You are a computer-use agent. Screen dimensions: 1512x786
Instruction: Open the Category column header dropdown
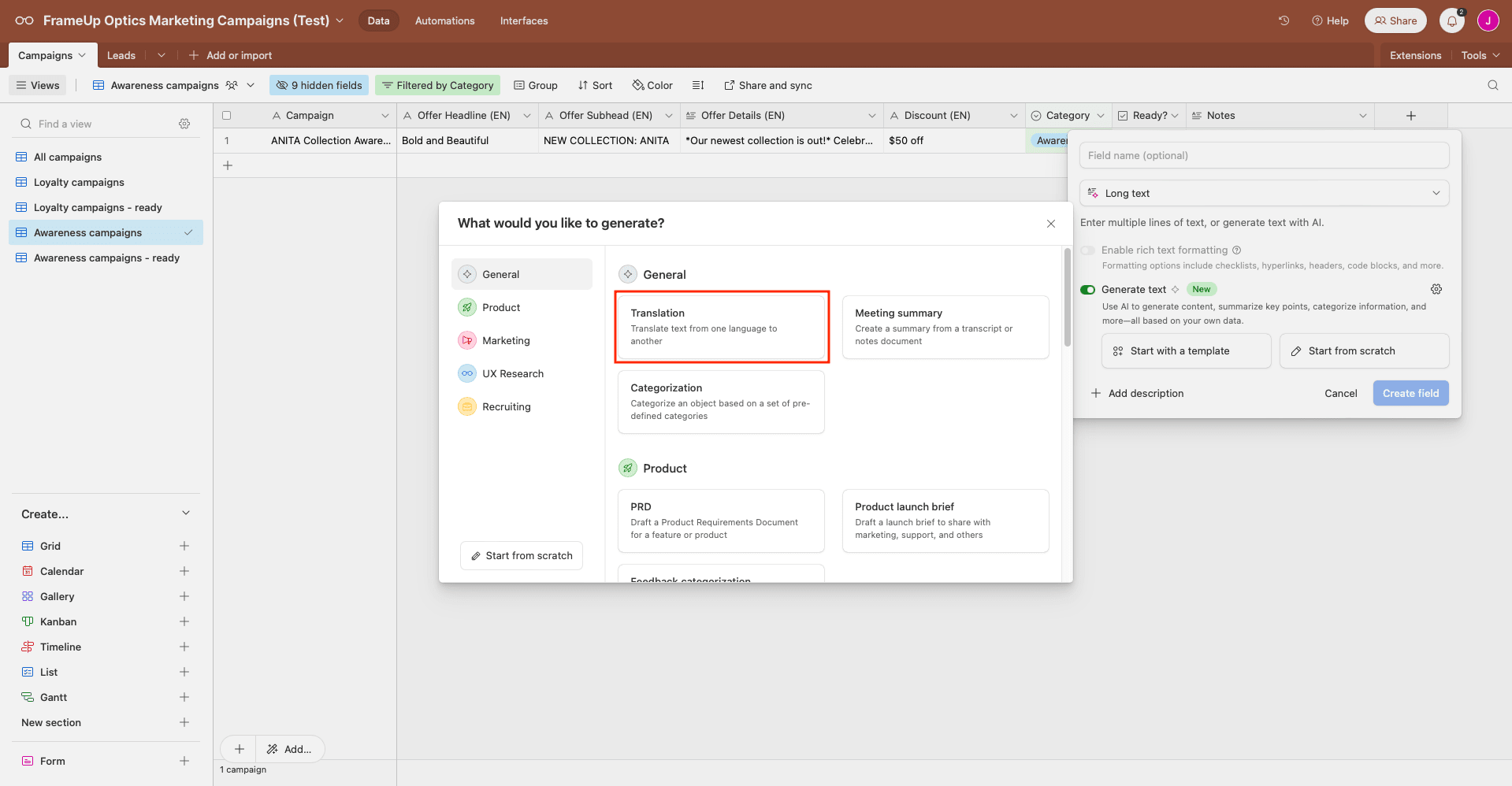click(x=1101, y=115)
